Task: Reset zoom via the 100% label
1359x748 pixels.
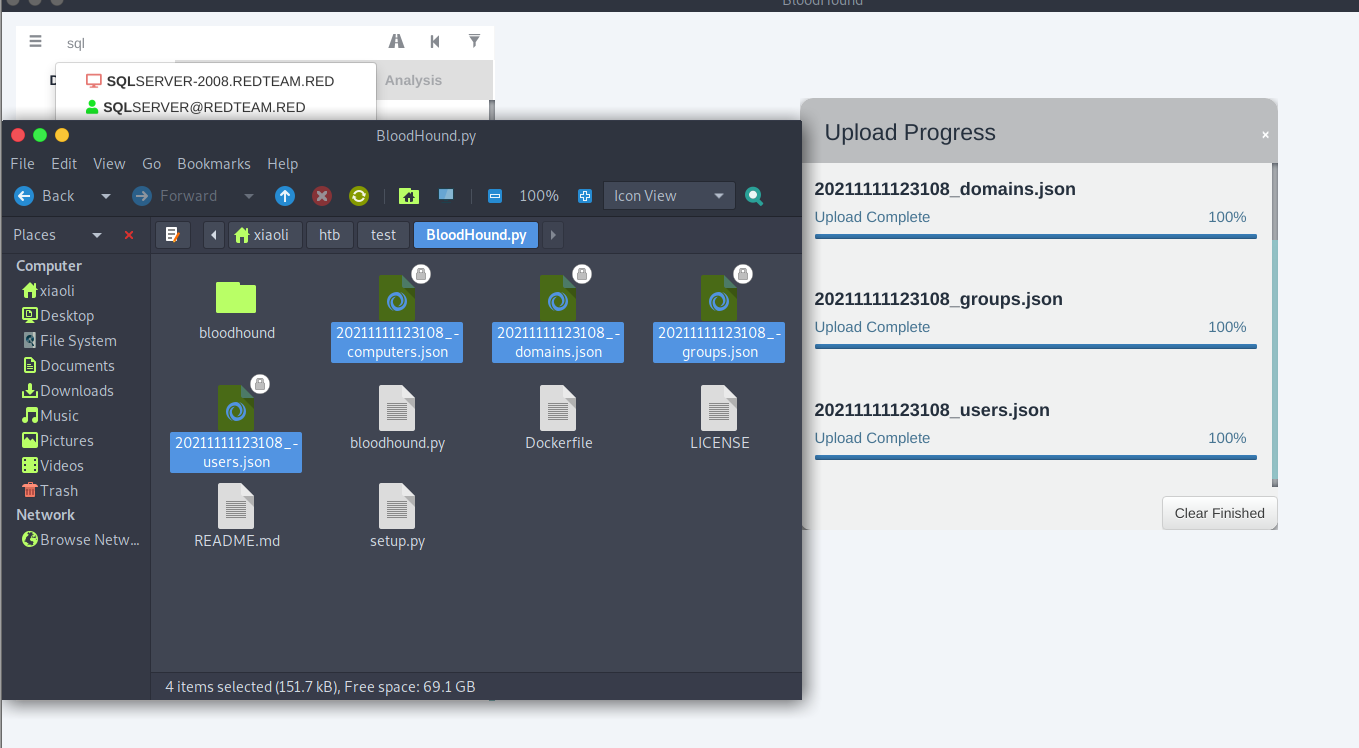Action: (539, 196)
